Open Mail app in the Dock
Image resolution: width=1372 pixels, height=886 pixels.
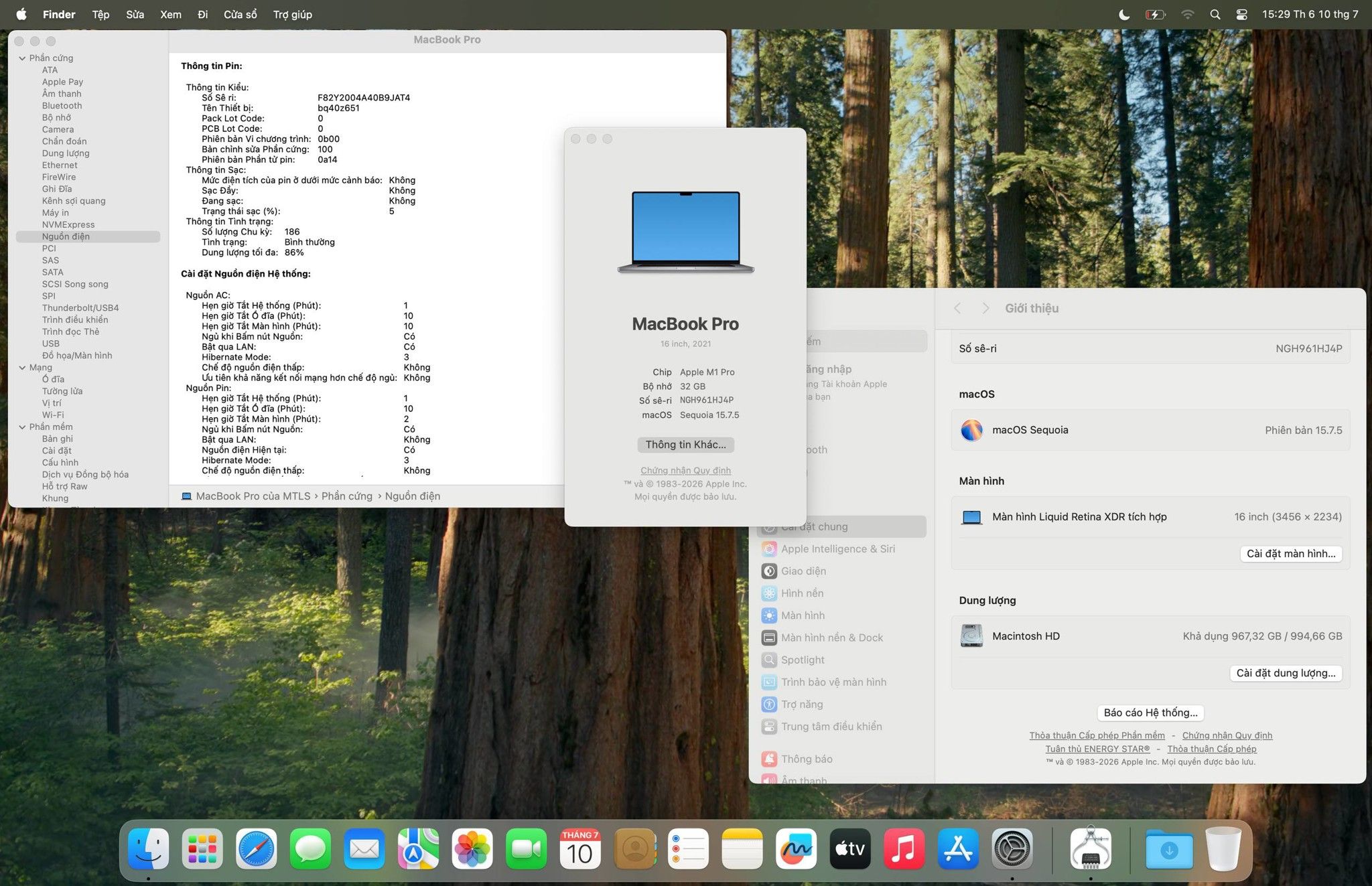(x=364, y=848)
